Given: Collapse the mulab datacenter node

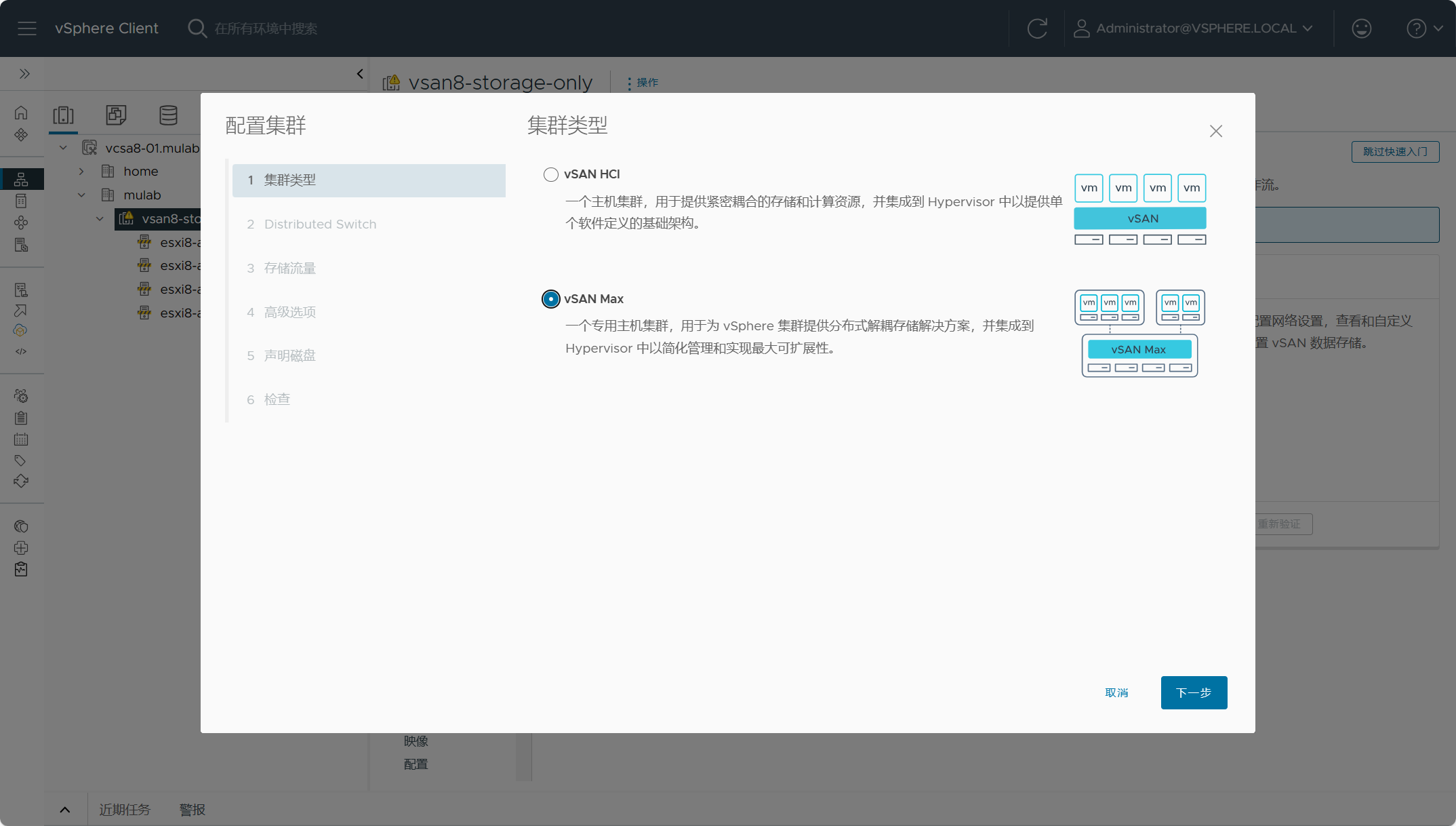Looking at the screenshot, I should pyautogui.click(x=81, y=195).
